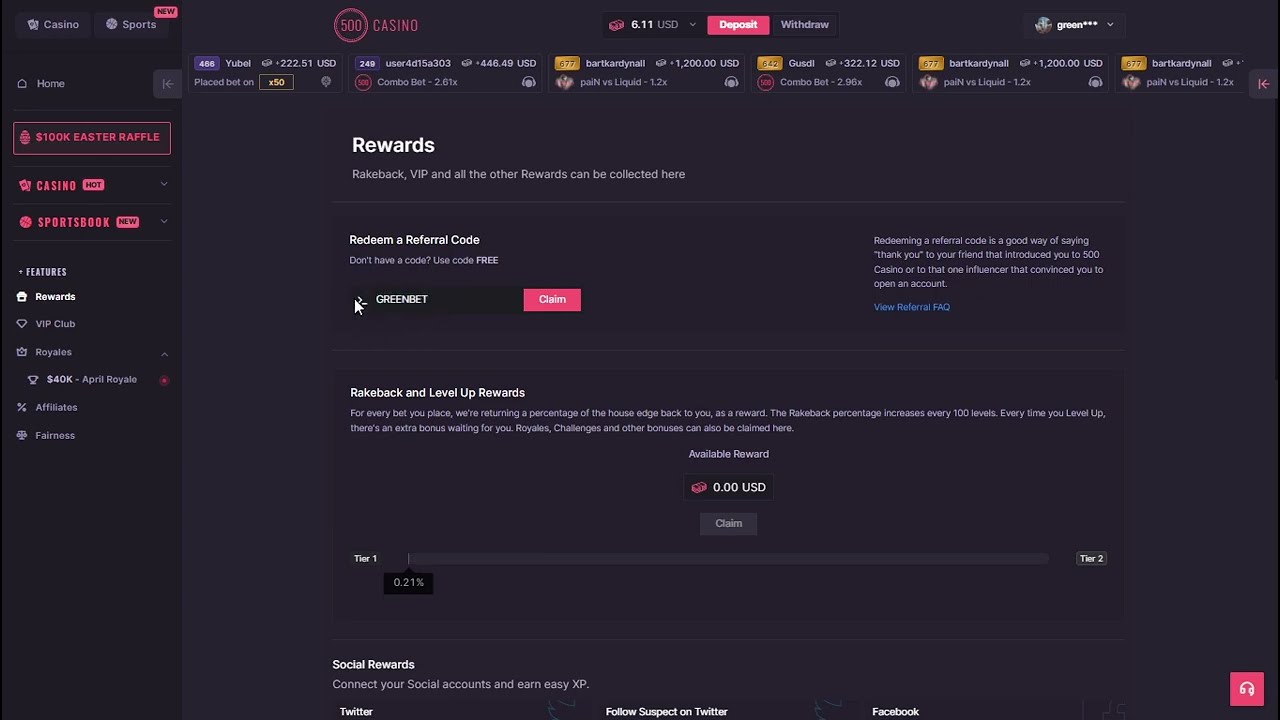Collapse the Royales submenu chevron
Image resolution: width=1280 pixels, height=720 pixels.
pyautogui.click(x=164, y=353)
